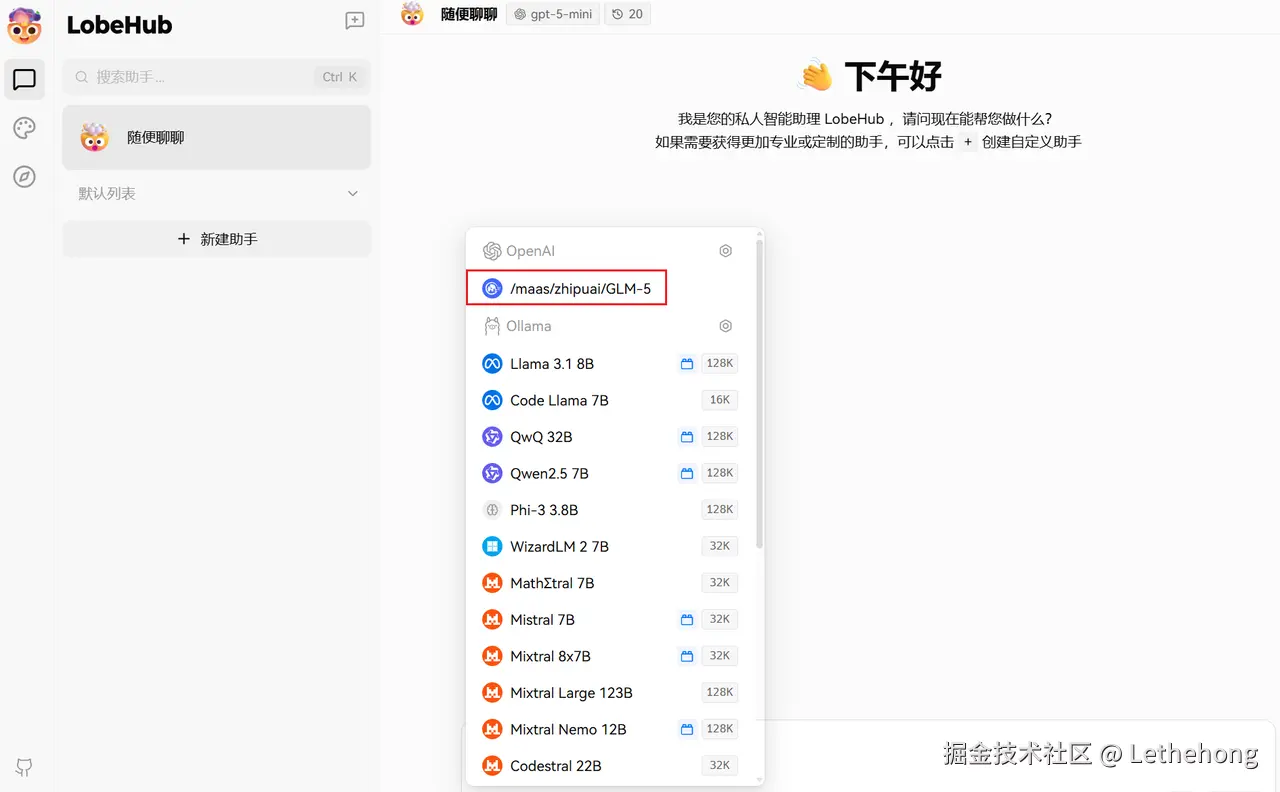Click the Ctrl K shortcut hint
Image resolution: width=1280 pixels, height=792 pixels.
point(340,77)
